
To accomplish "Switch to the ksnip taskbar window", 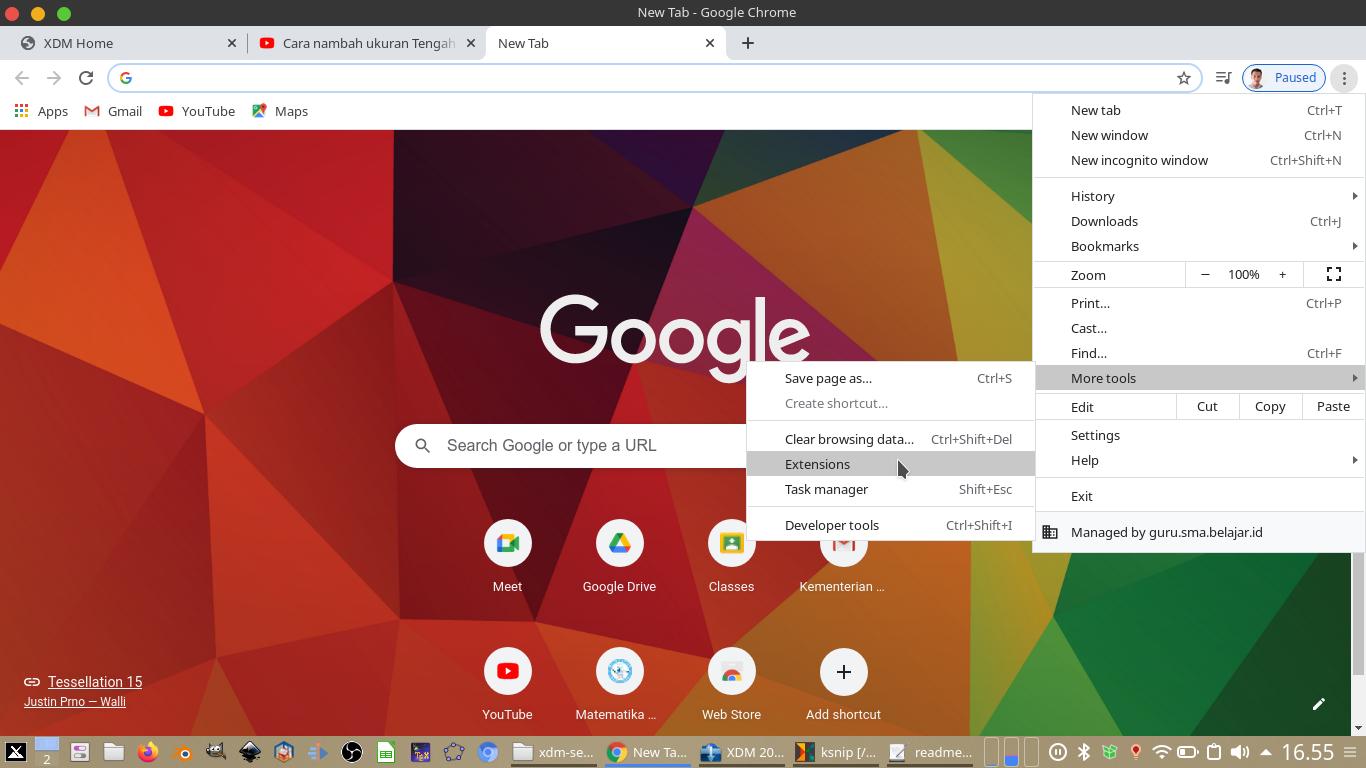I will [836, 752].
